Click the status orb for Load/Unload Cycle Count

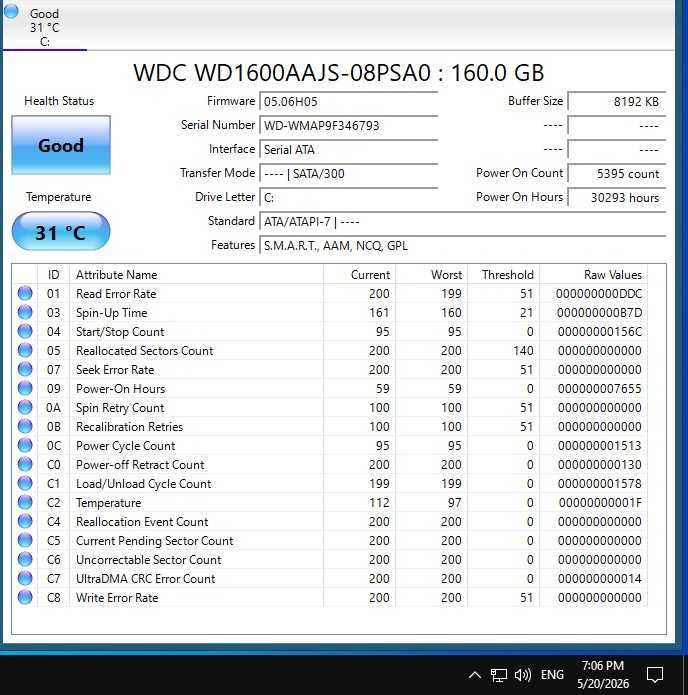click(25, 483)
